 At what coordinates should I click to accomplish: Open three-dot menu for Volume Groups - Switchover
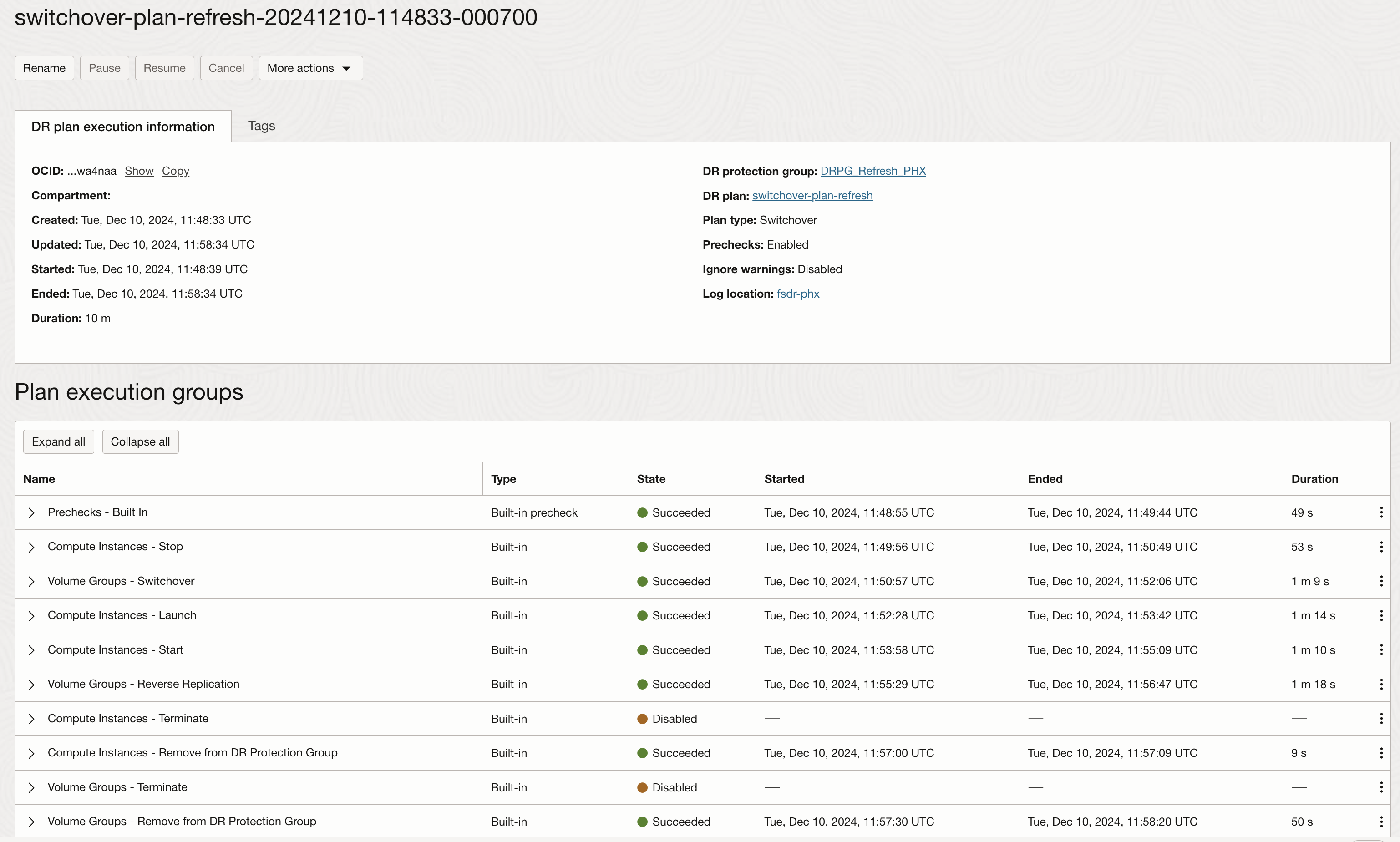1381,581
